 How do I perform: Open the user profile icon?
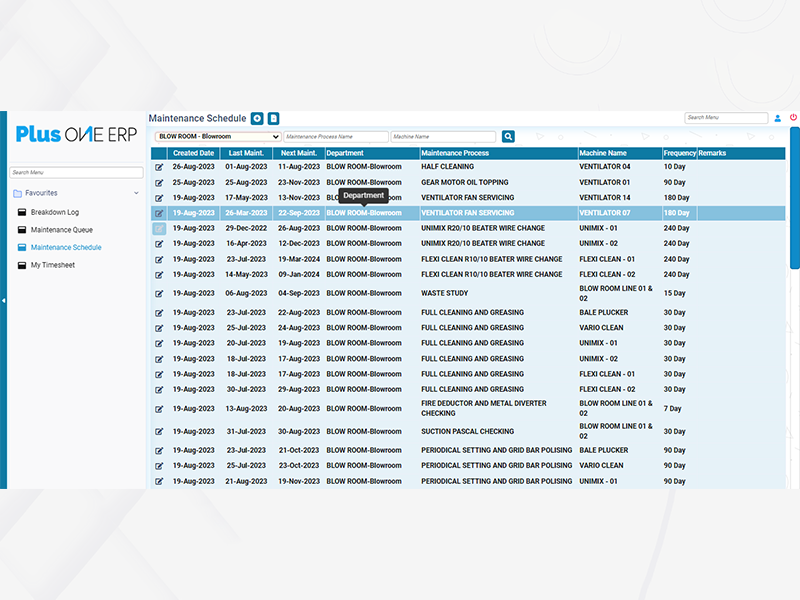778,118
